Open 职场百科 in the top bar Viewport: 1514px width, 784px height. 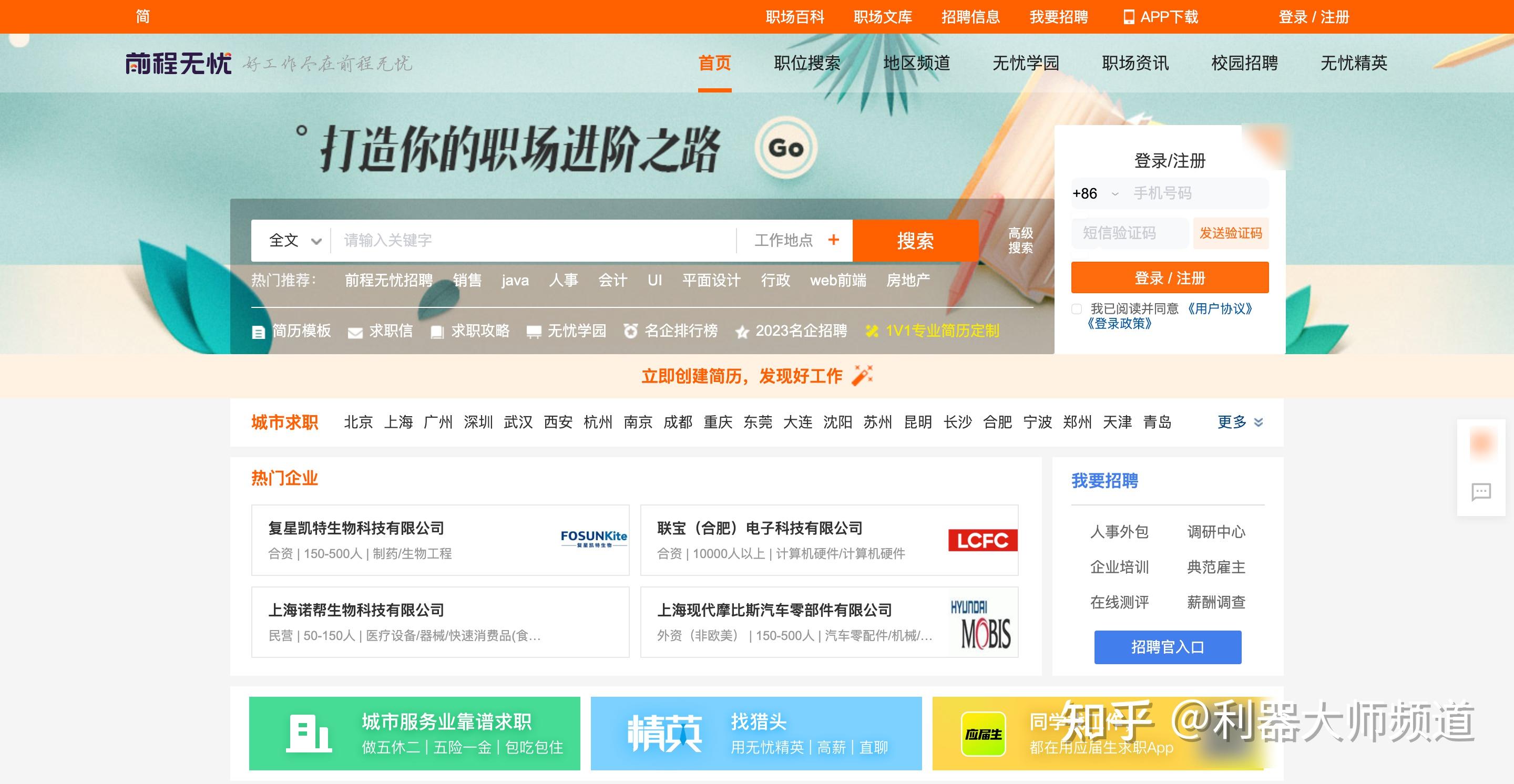[x=795, y=17]
